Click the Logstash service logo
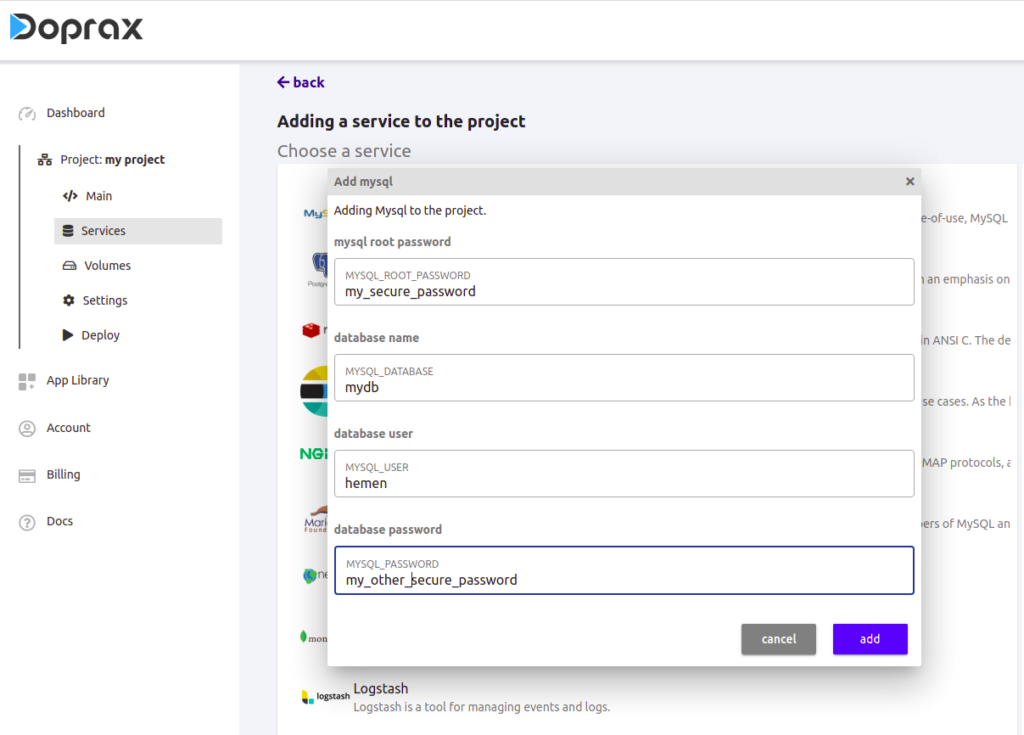The height and width of the screenshot is (735, 1024). (325, 696)
